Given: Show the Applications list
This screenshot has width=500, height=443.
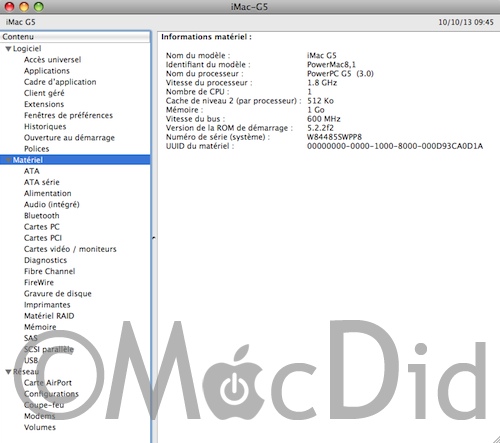Looking at the screenshot, I should pos(47,71).
